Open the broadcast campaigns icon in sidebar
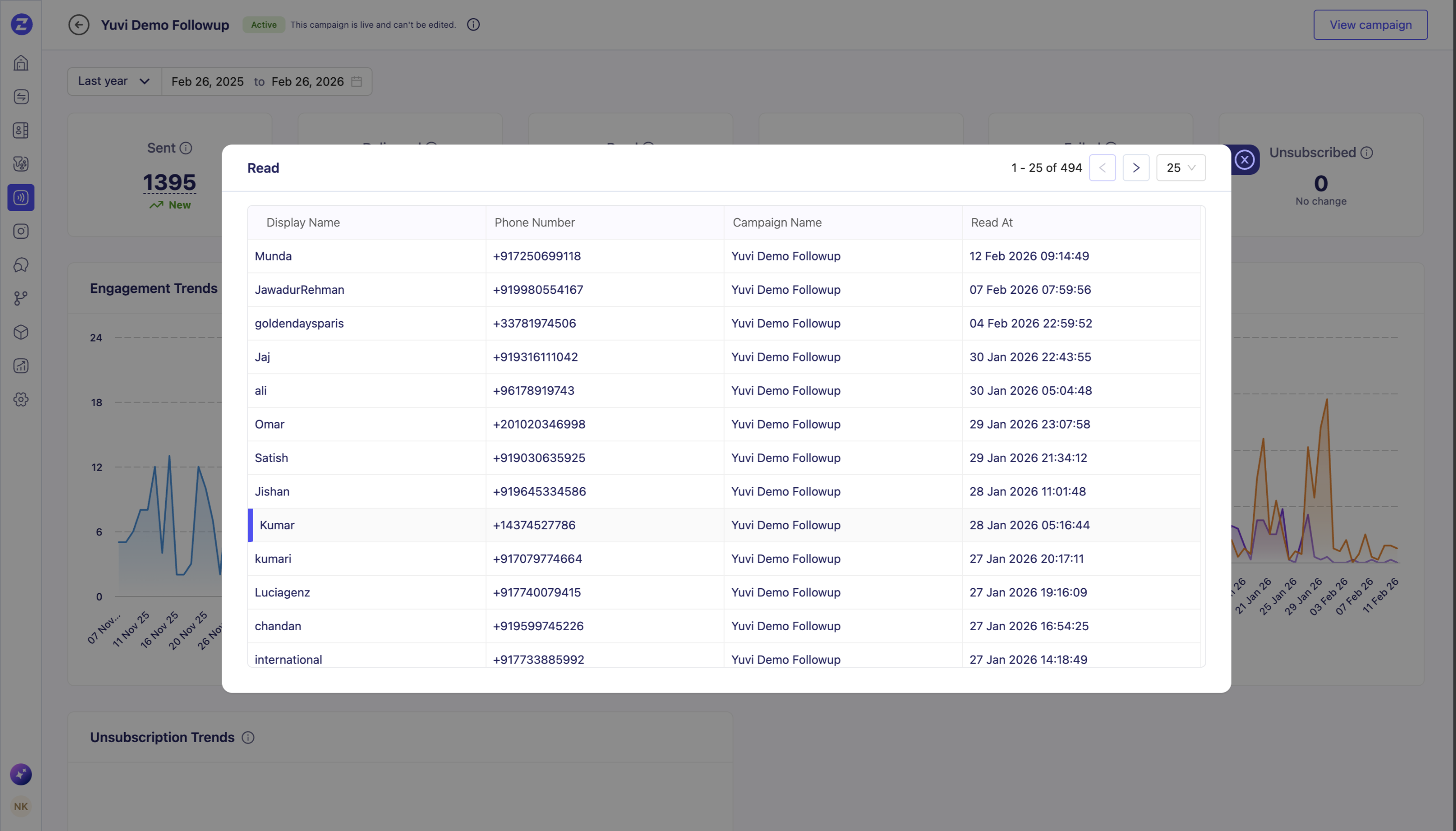Screen dimensions: 1456x831 (21, 198)
